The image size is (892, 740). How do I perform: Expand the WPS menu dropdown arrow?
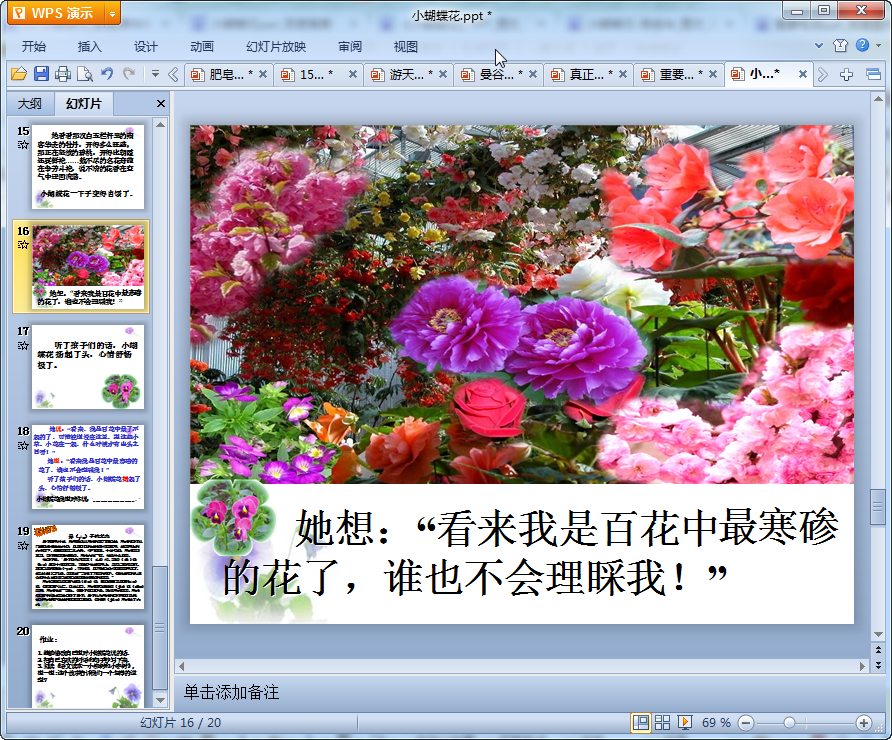[113, 14]
